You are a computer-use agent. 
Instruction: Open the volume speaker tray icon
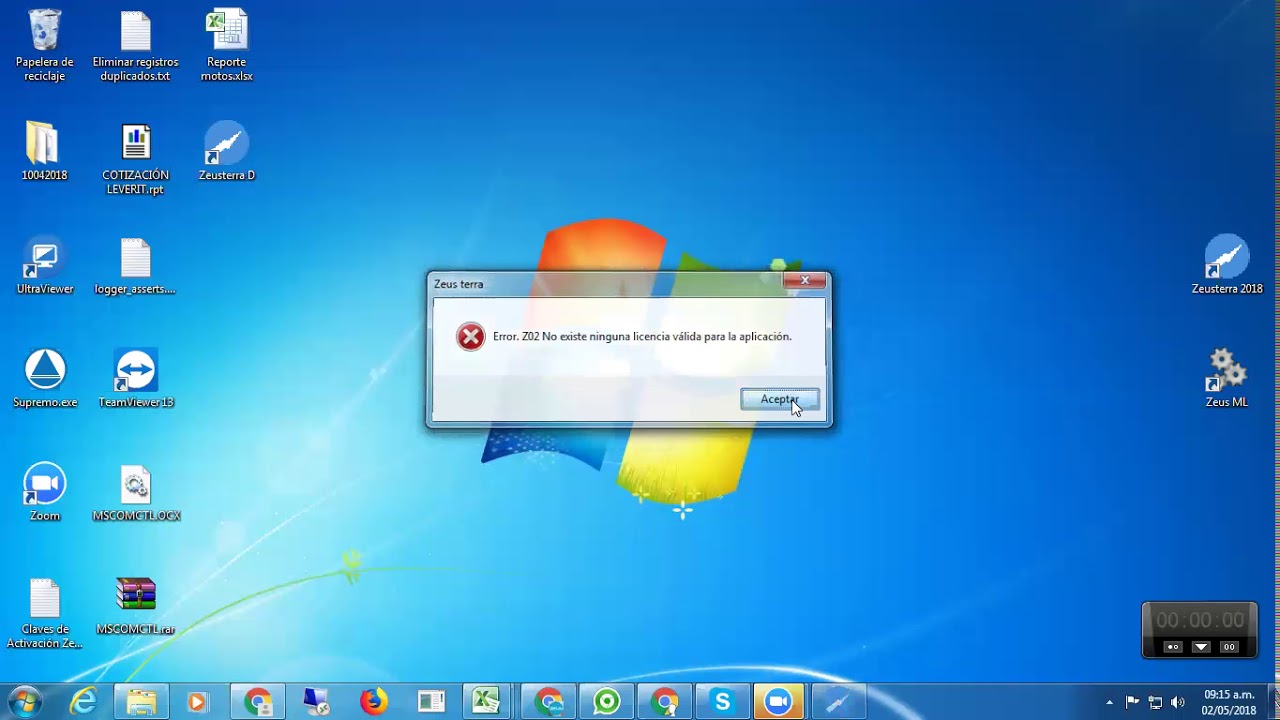[x=1178, y=702]
